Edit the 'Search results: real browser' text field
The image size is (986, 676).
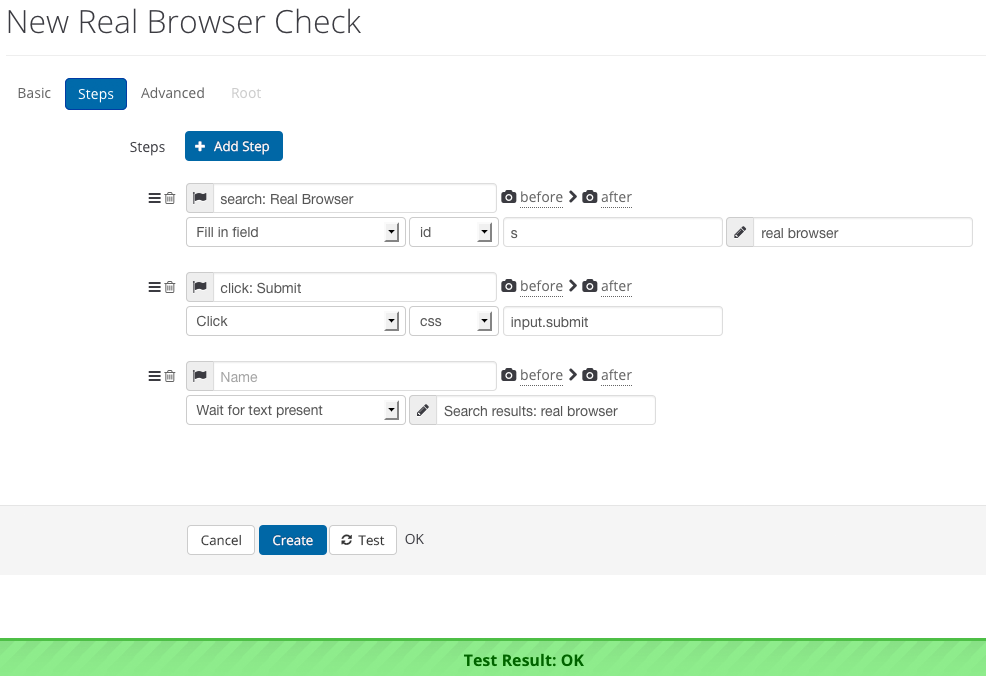pyautogui.click(x=546, y=410)
